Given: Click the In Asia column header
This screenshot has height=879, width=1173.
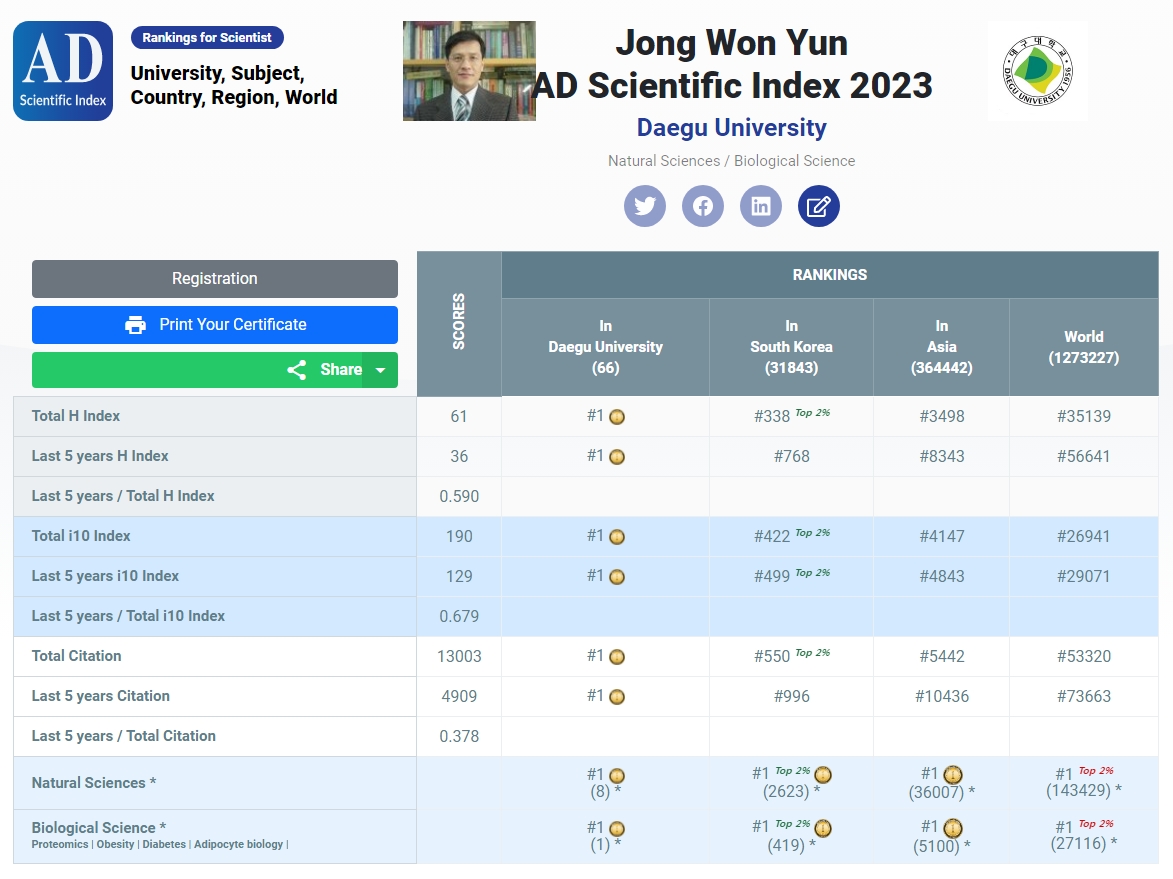Looking at the screenshot, I should (x=941, y=347).
